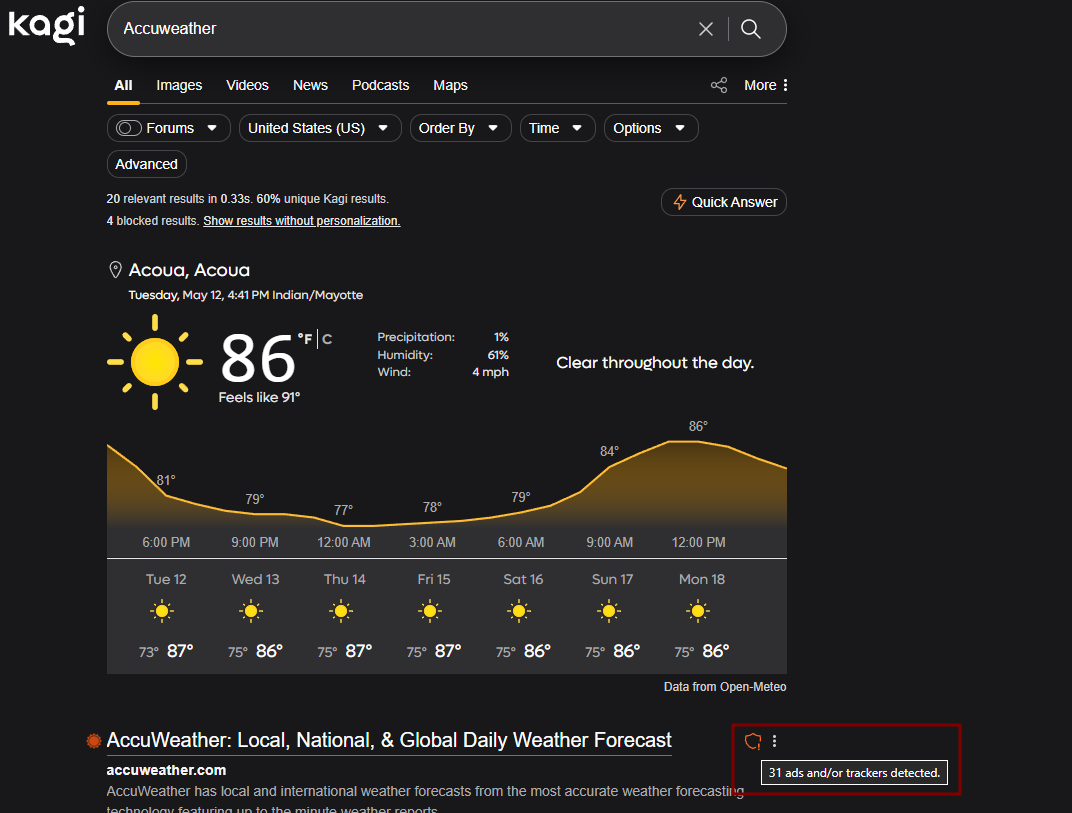Click the sun icon under Mon 18

[x=698, y=611]
